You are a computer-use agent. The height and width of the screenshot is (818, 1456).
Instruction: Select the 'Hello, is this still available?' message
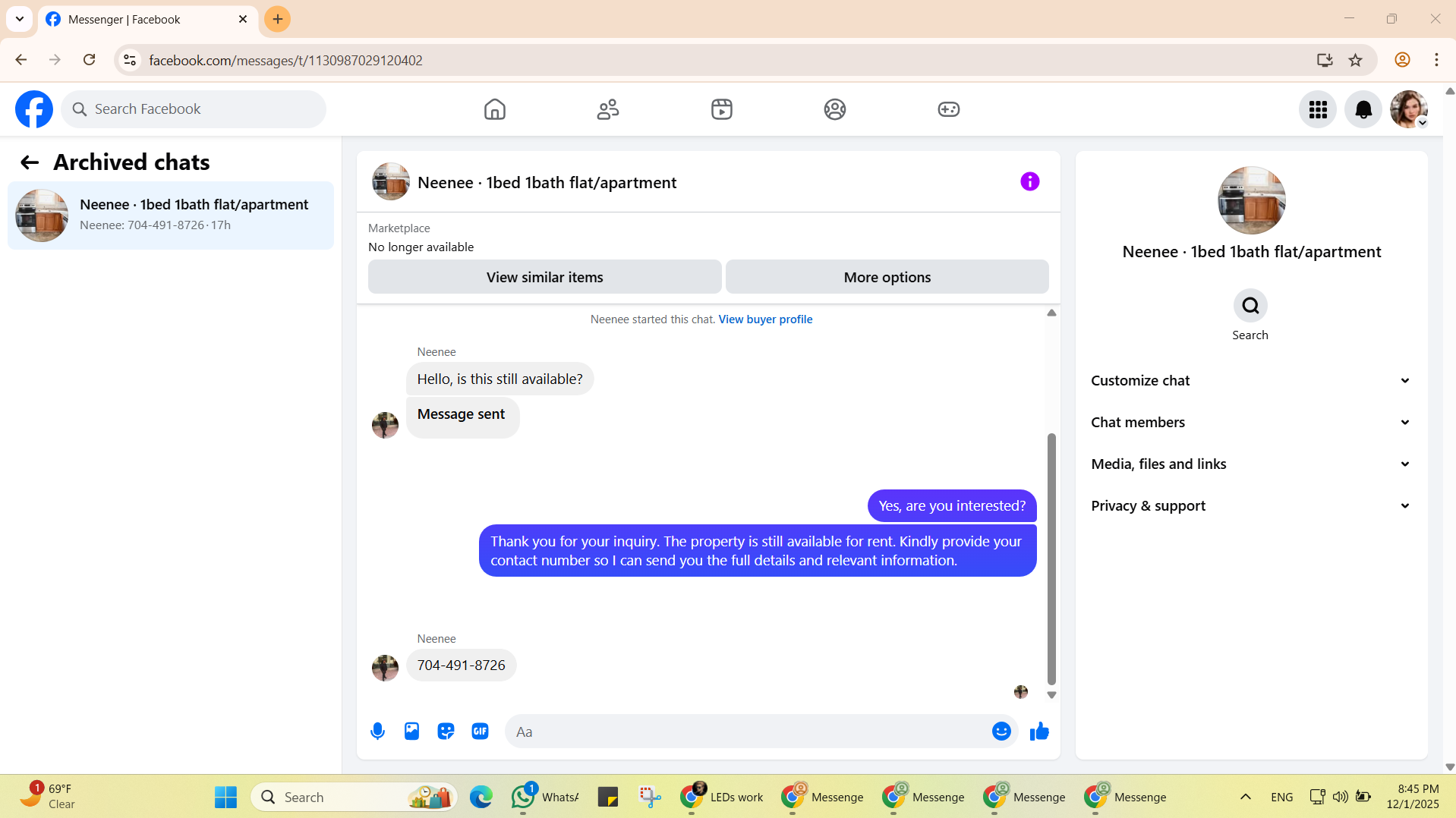pos(500,379)
